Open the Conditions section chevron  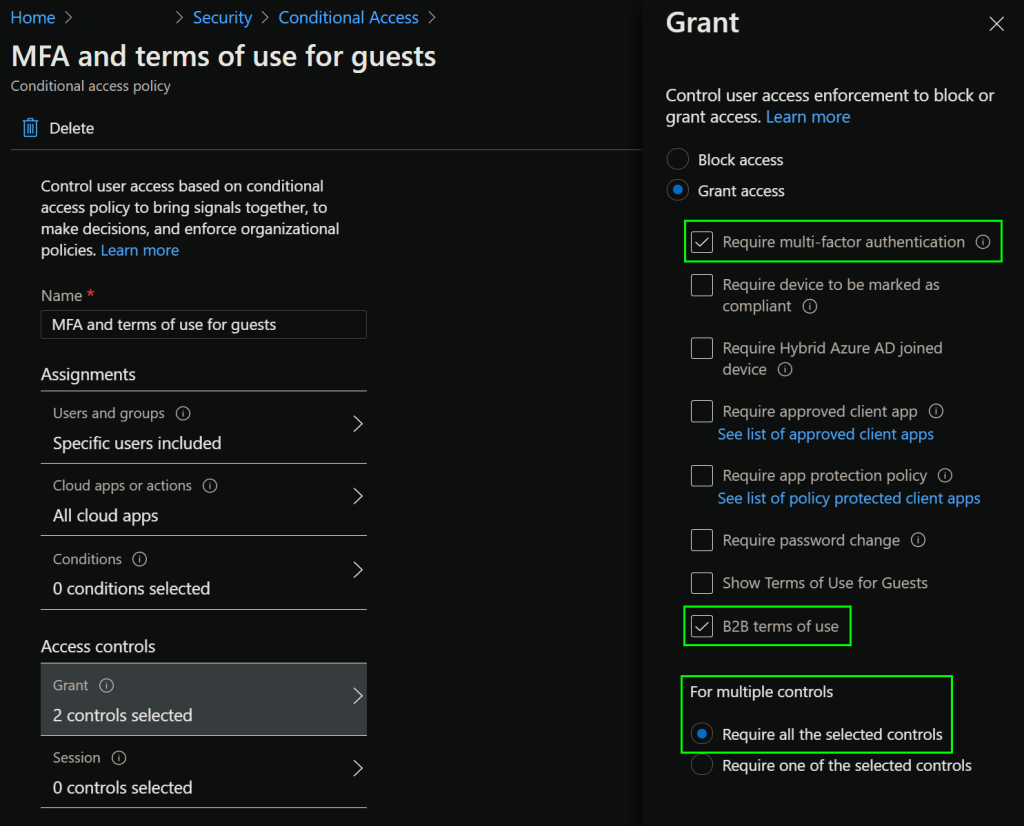tap(358, 570)
